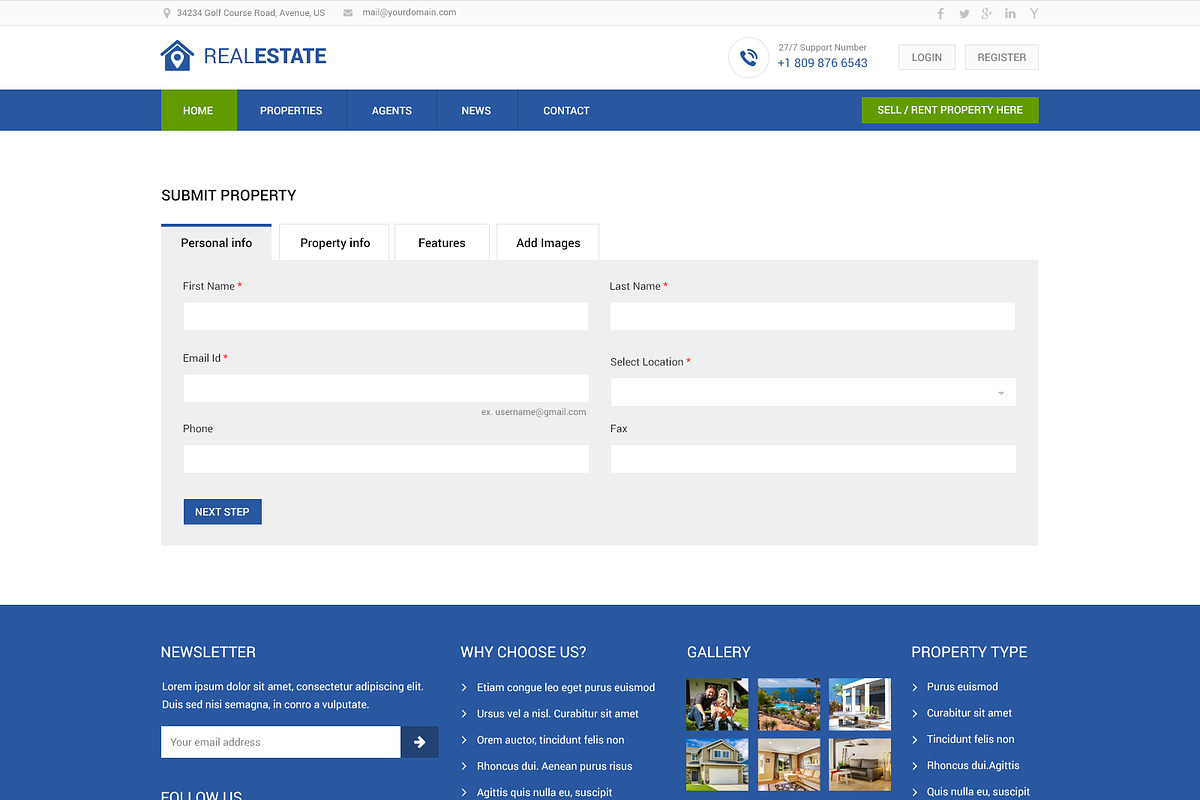Open gallery thumbnail of living room with windows
The image size is (1200, 800).
tap(789, 765)
